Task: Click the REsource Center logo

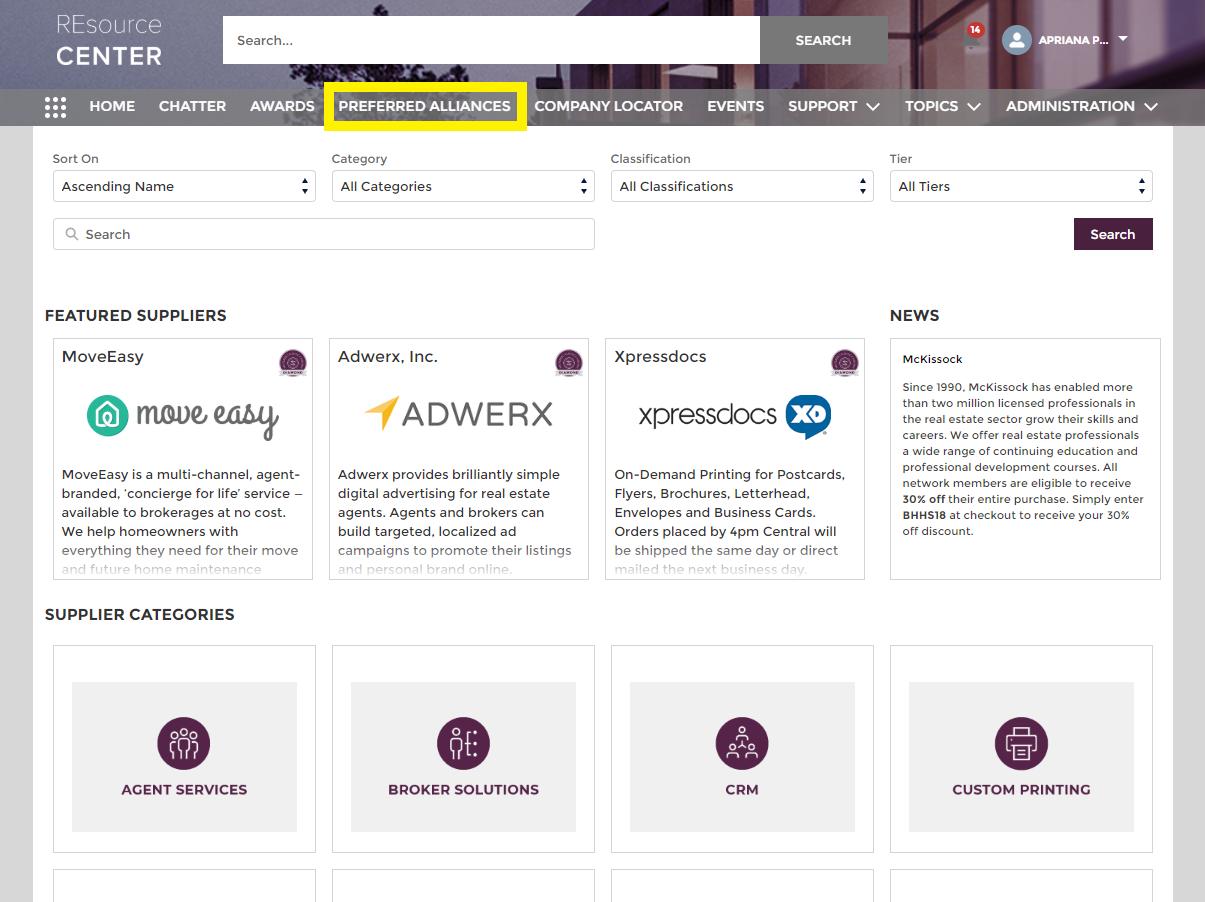Action: click(109, 40)
